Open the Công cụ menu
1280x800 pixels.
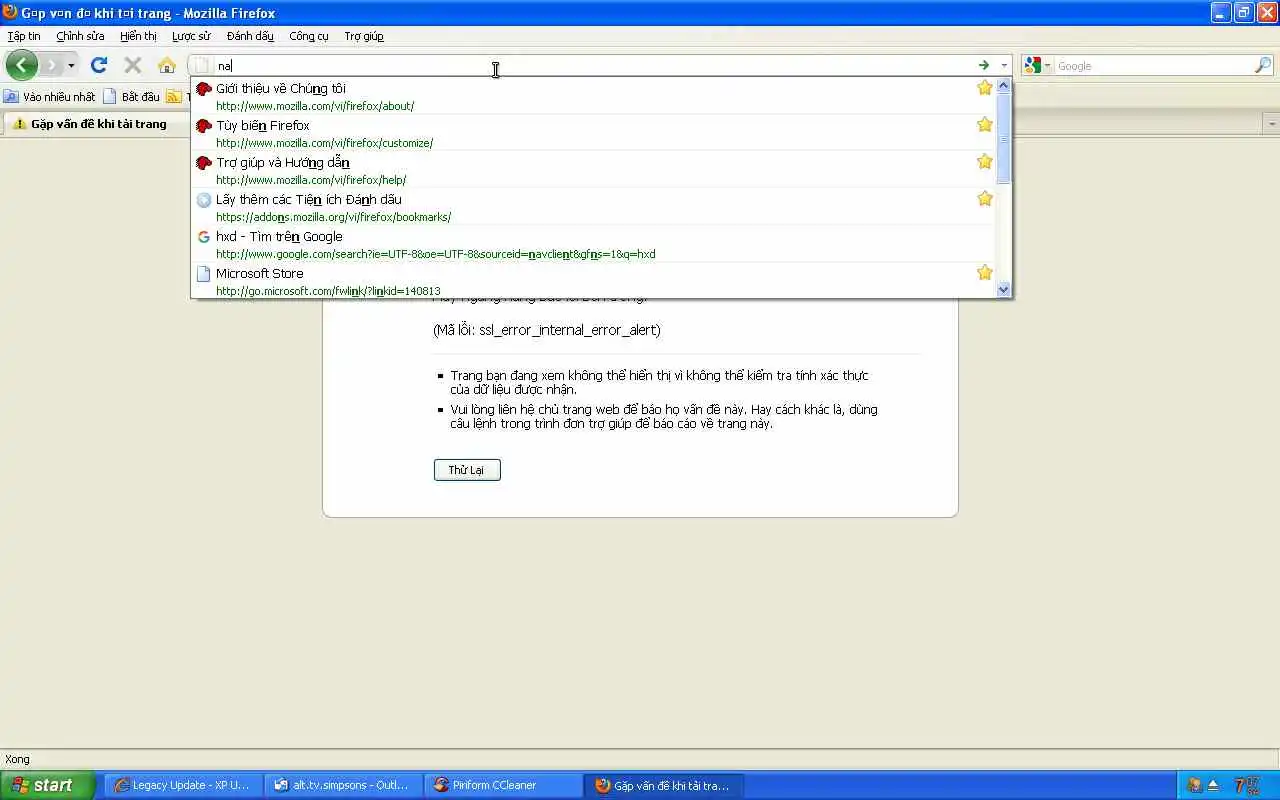click(309, 36)
